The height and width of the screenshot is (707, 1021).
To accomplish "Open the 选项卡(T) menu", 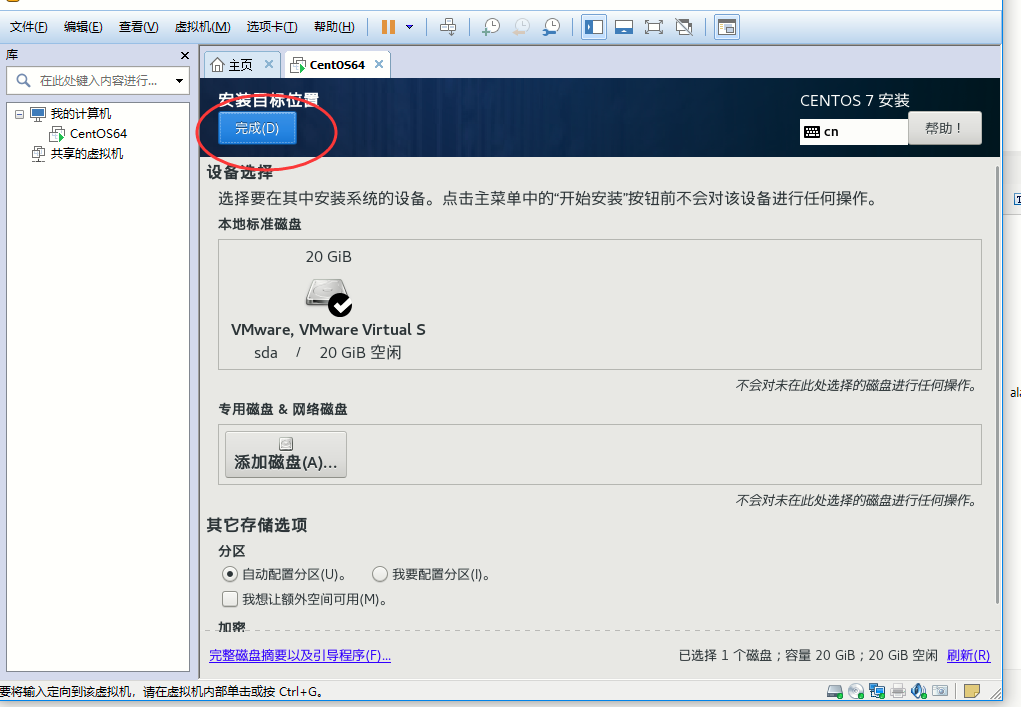I will [272, 27].
